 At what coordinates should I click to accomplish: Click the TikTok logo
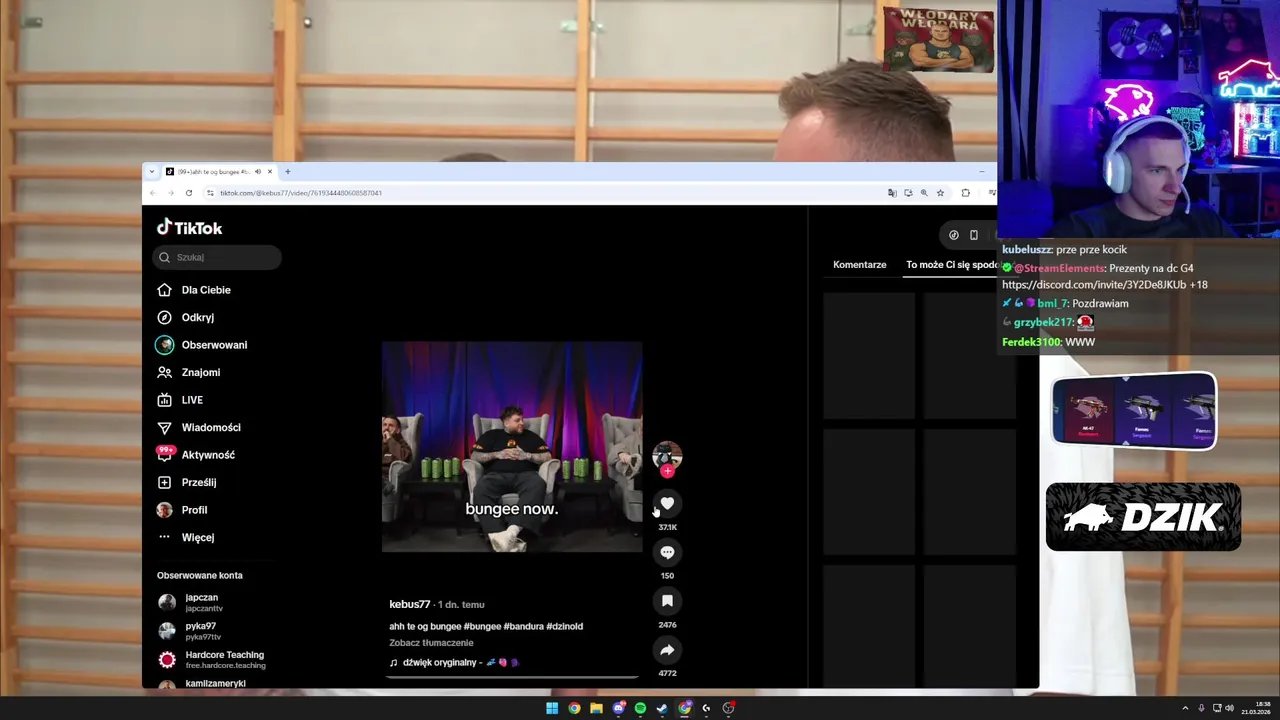[189, 227]
